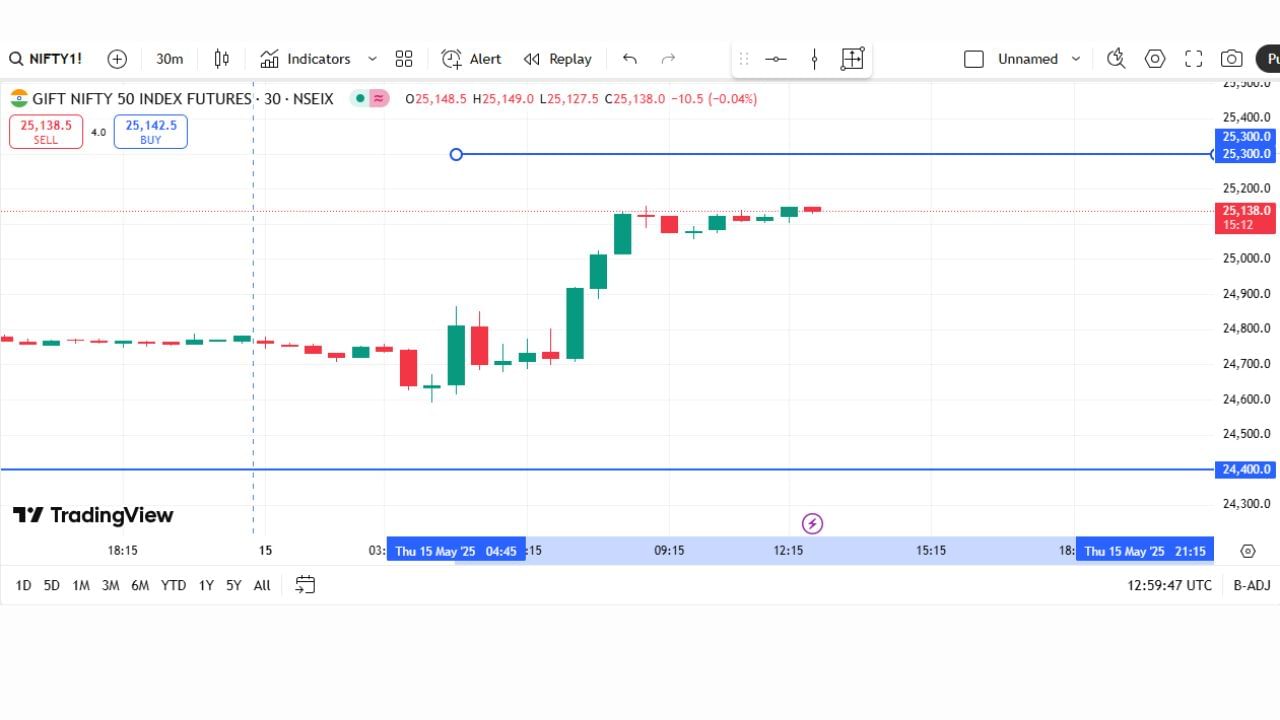This screenshot has height=720, width=1280.
Task: Toggle B-ADJ back adjustment
Action: (x=1252, y=585)
